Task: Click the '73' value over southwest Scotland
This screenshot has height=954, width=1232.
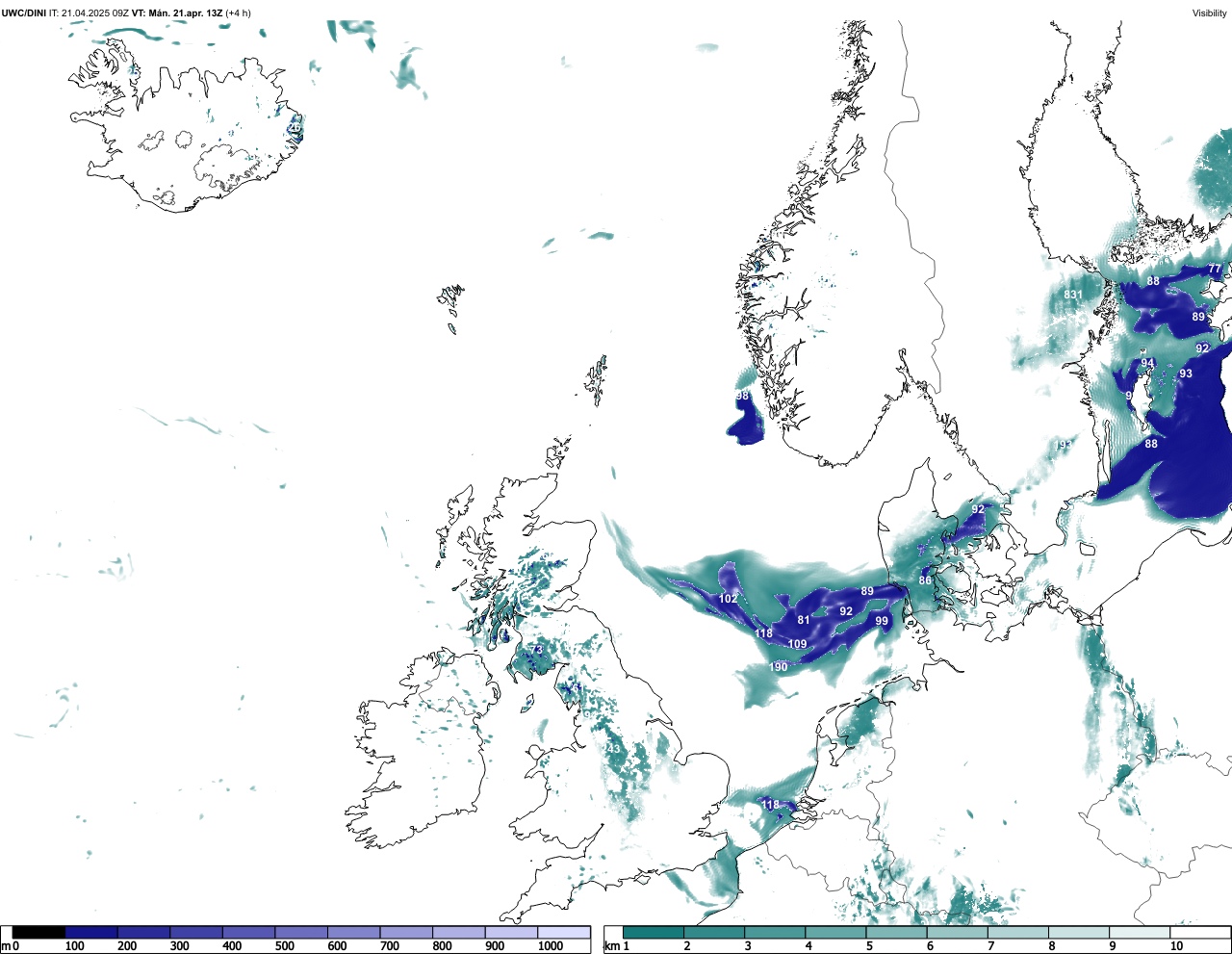Action: [x=536, y=650]
